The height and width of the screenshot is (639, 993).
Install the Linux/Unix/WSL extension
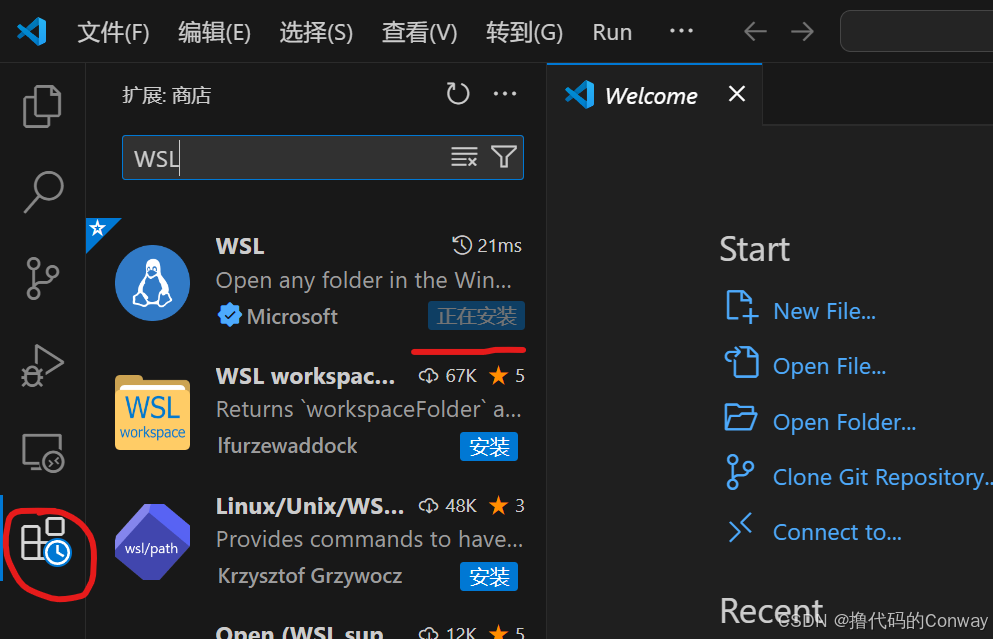(489, 577)
